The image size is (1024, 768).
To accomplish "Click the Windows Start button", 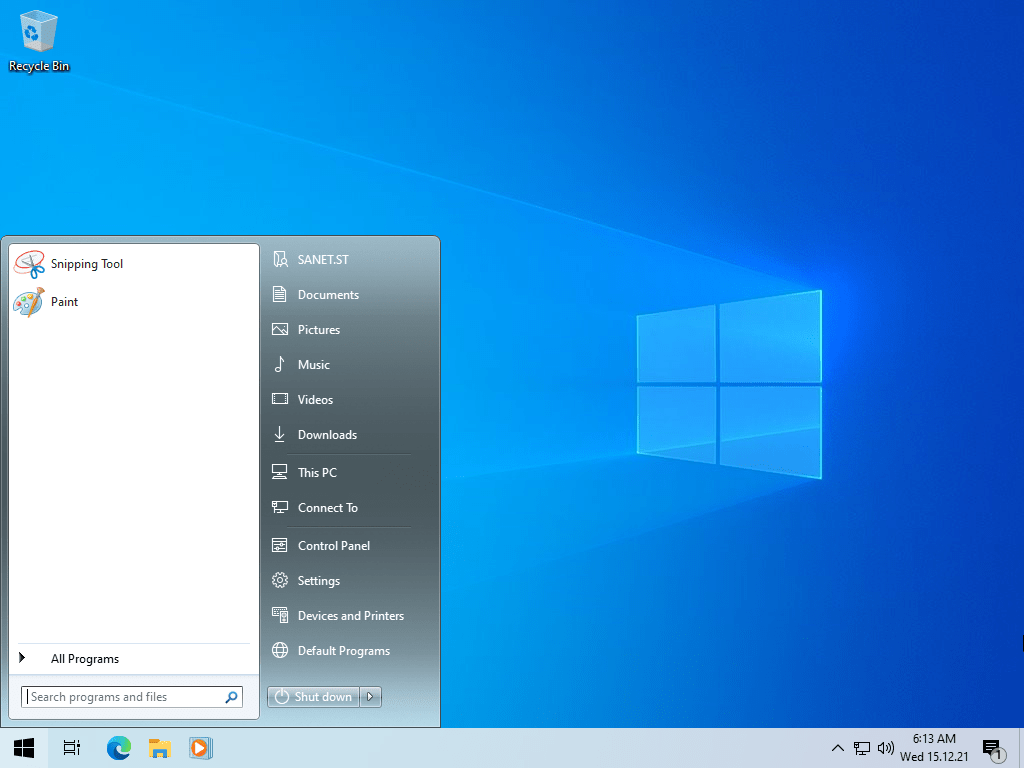I will click(24, 748).
